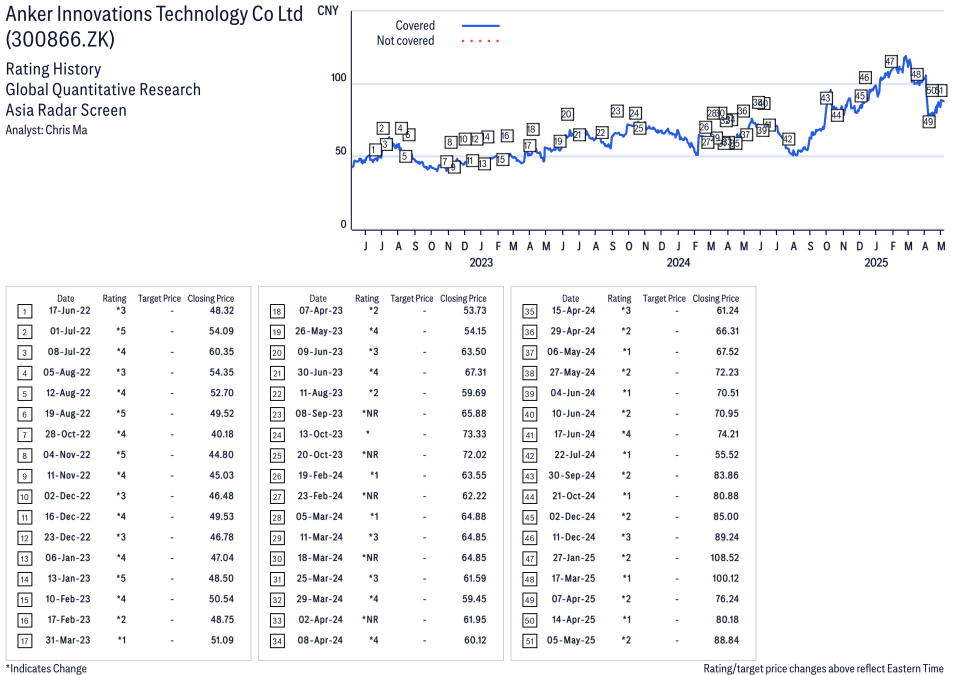The image size is (955, 675).
Task: Click the CNY axis label
Action: (328, 11)
